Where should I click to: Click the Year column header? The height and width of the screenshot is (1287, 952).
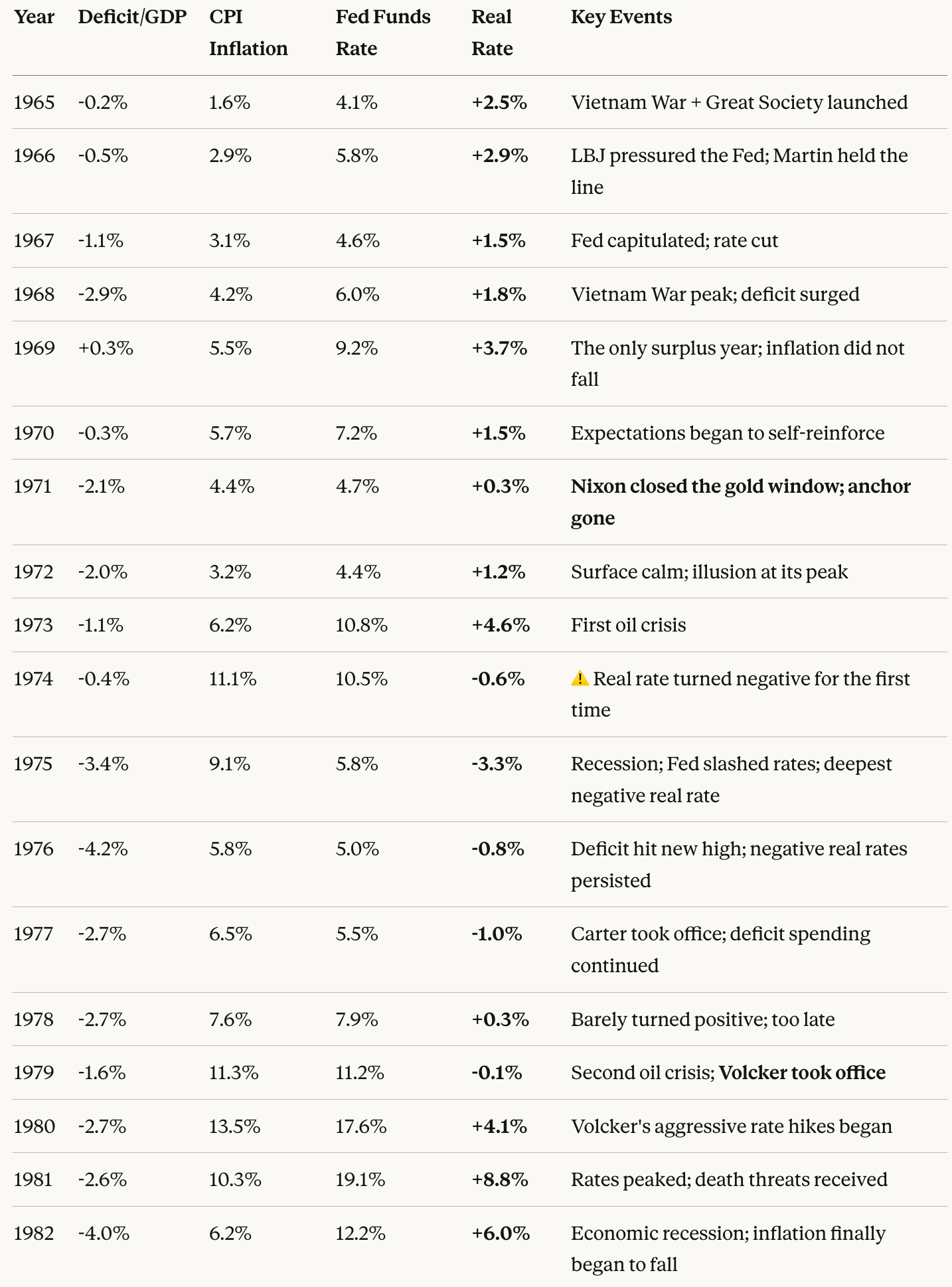[x=34, y=17]
